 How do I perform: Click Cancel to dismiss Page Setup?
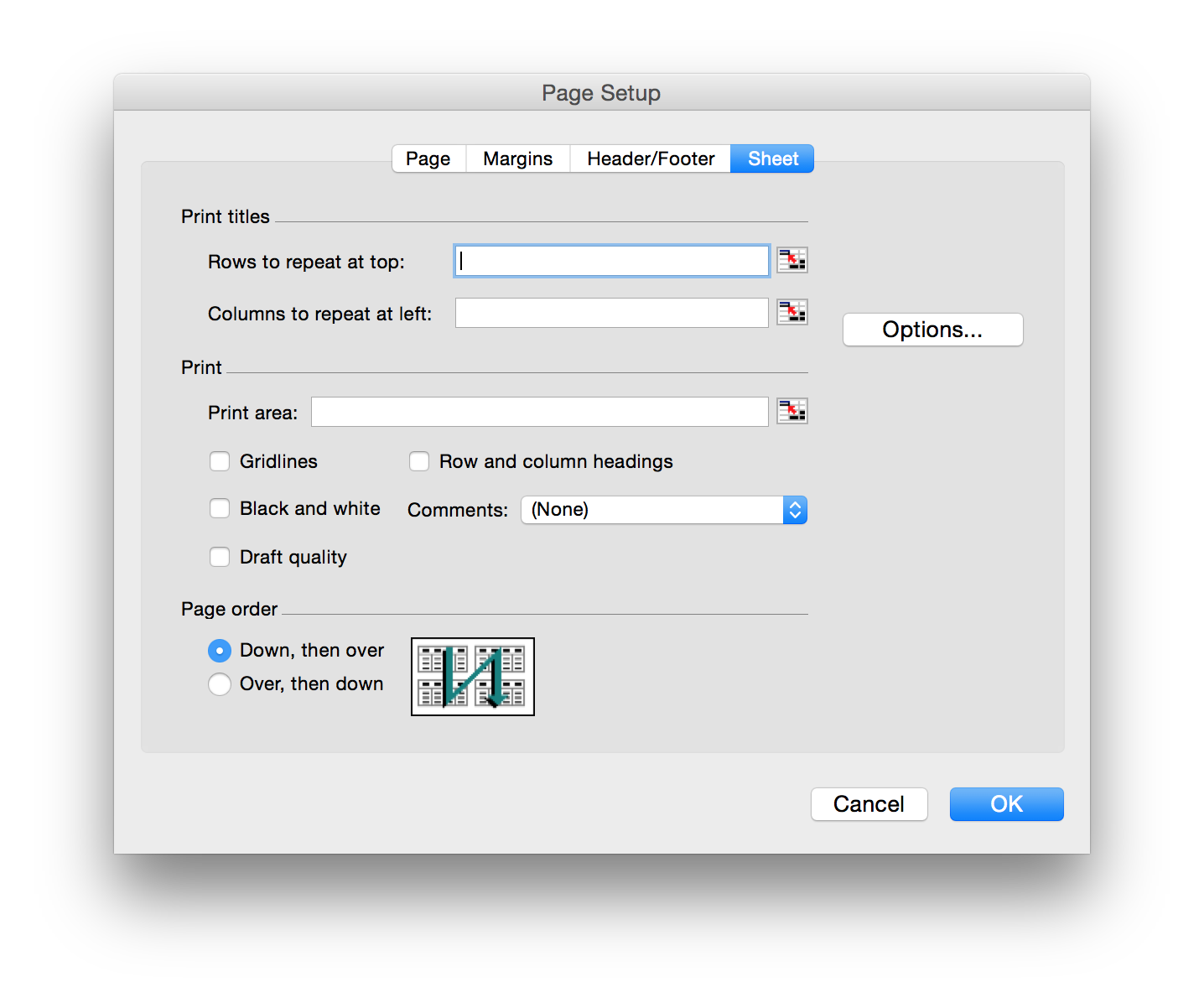[869, 804]
